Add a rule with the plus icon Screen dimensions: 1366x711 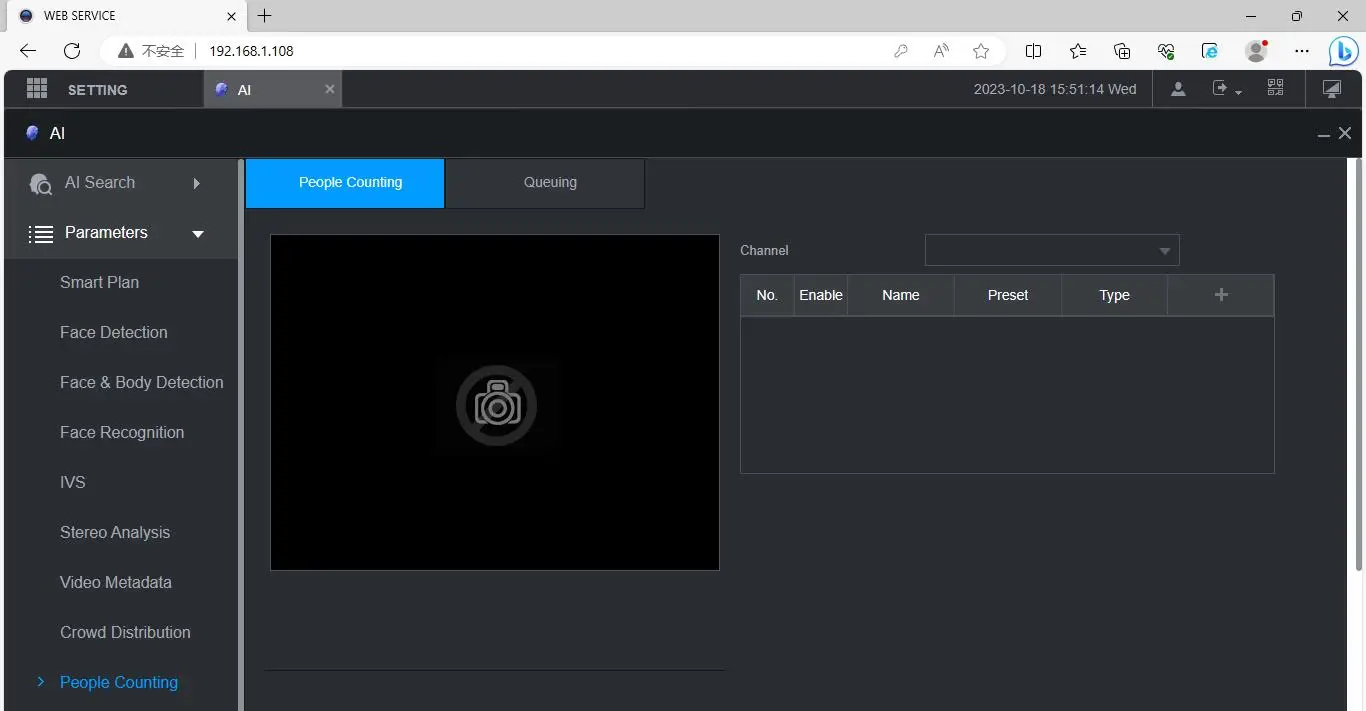tap(1221, 294)
